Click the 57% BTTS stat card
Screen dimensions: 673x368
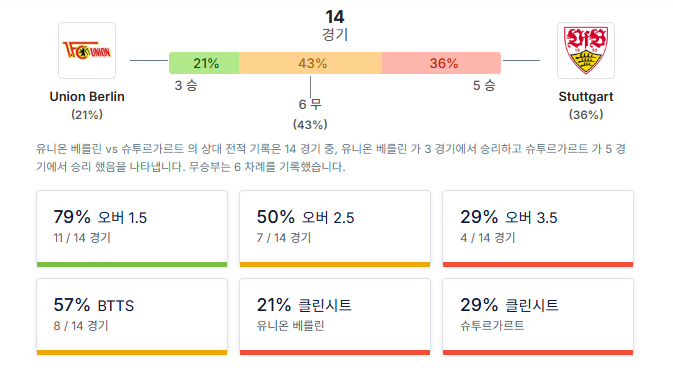coord(132,317)
